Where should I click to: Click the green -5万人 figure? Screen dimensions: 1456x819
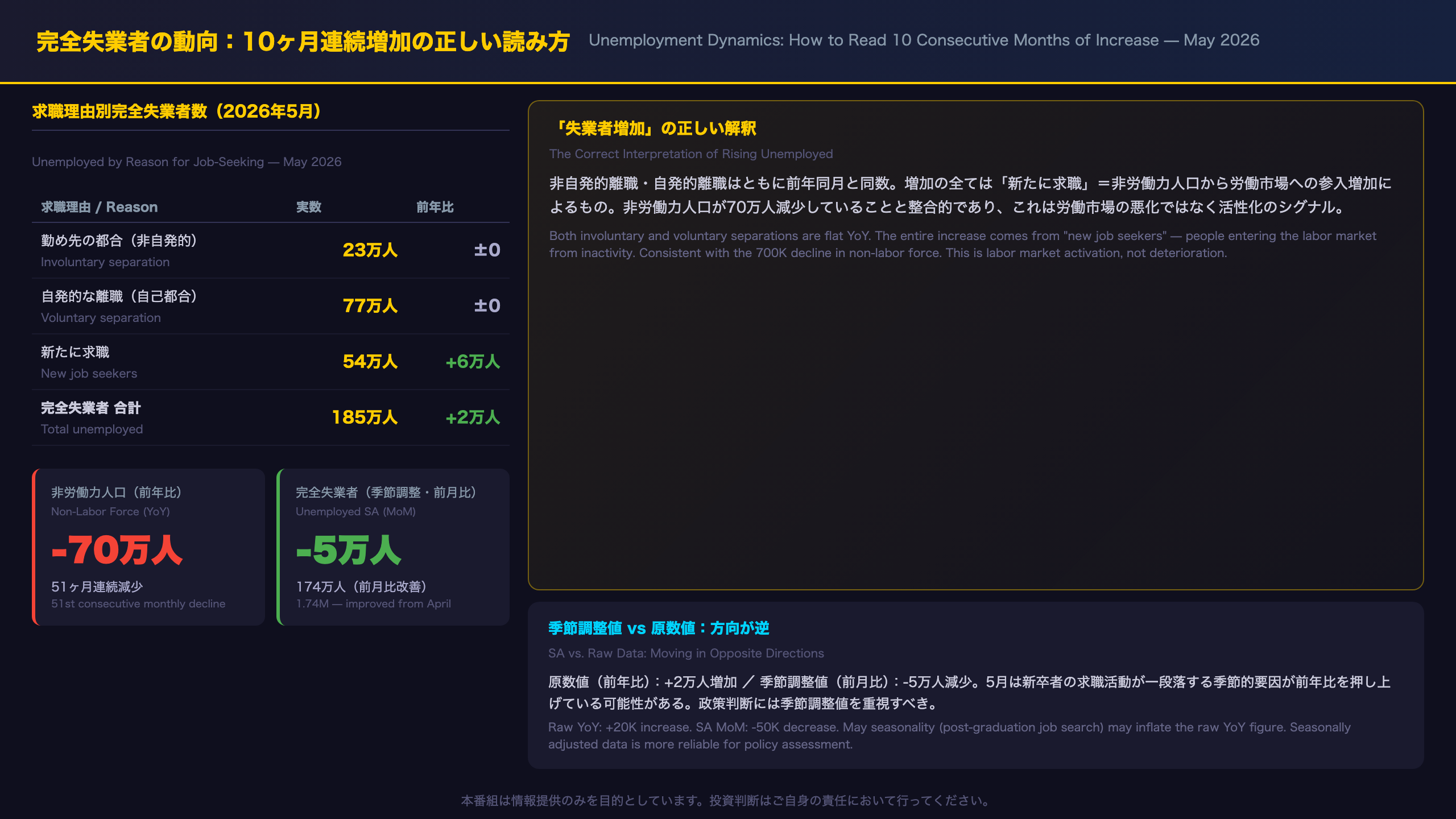click(349, 551)
